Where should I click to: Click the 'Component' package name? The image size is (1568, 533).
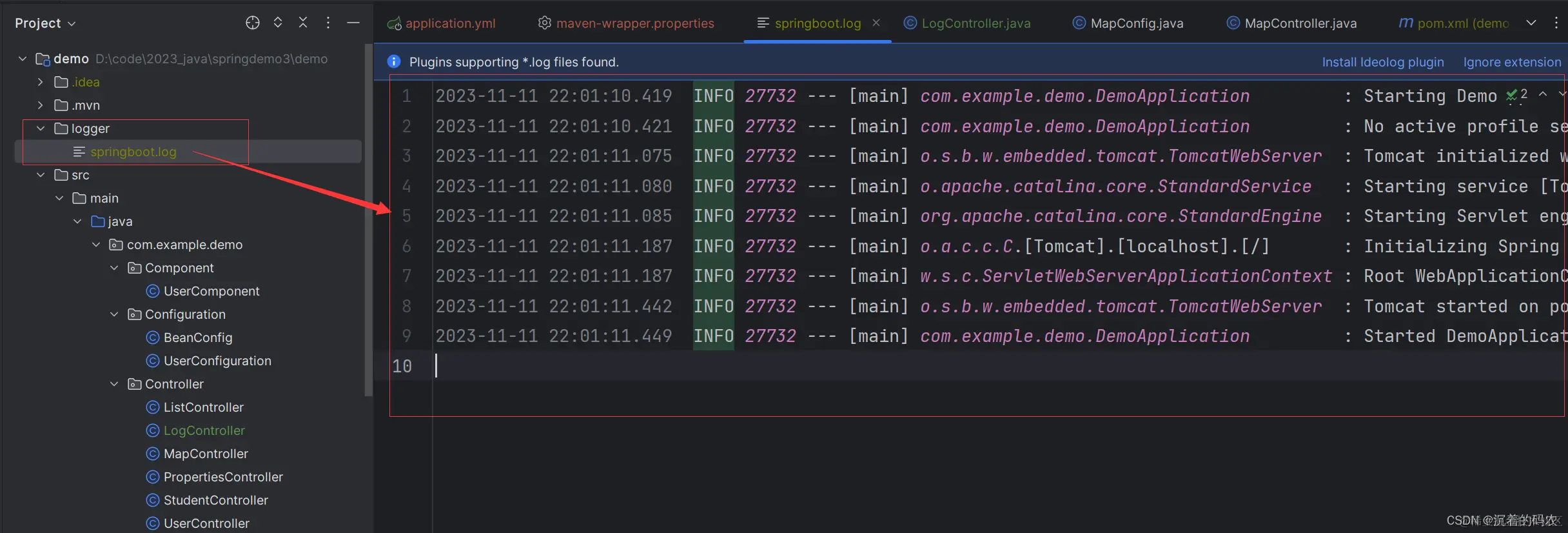click(179, 268)
